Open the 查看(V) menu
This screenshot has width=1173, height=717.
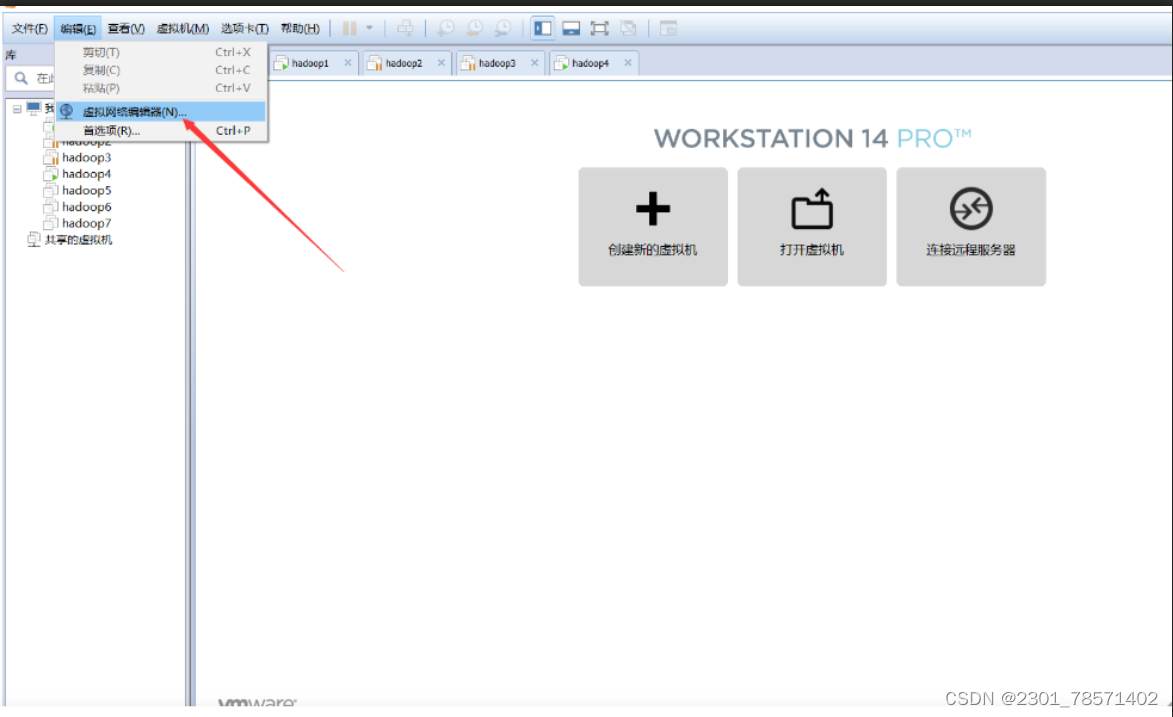point(126,28)
